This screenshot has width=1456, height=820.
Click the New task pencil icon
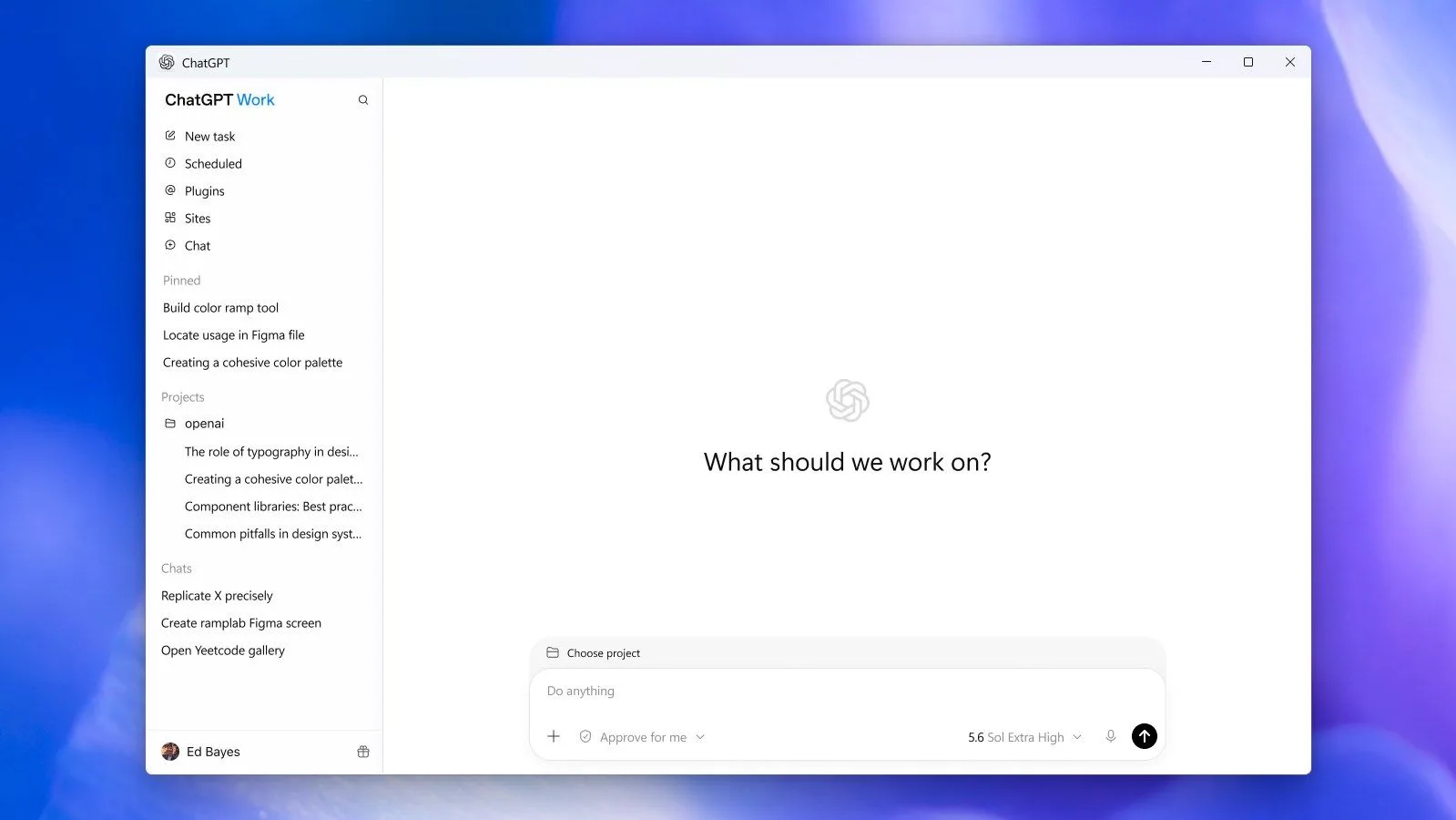click(x=170, y=136)
